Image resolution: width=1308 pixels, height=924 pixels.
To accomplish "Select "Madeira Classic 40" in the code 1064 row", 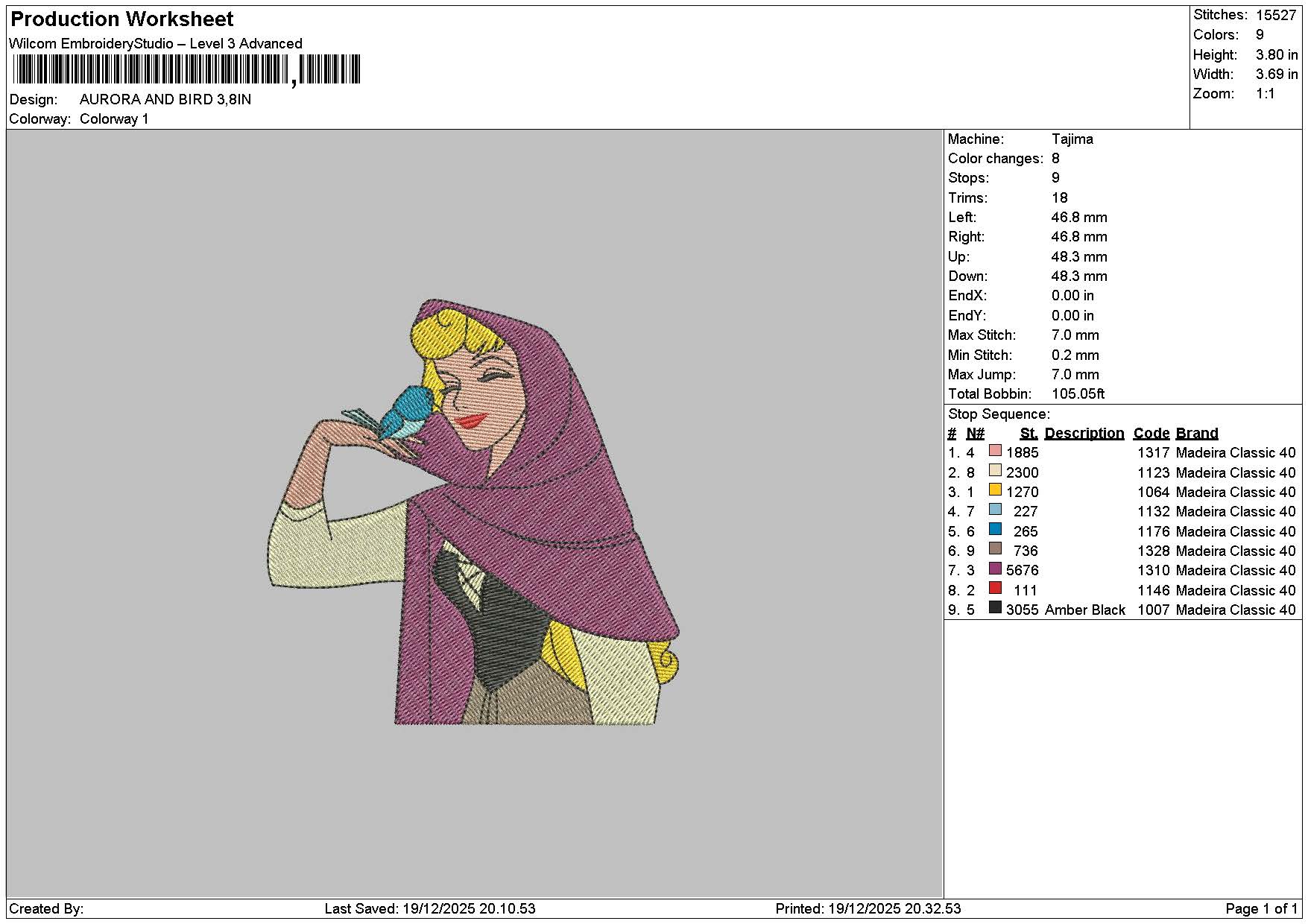I will (1236, 493).
